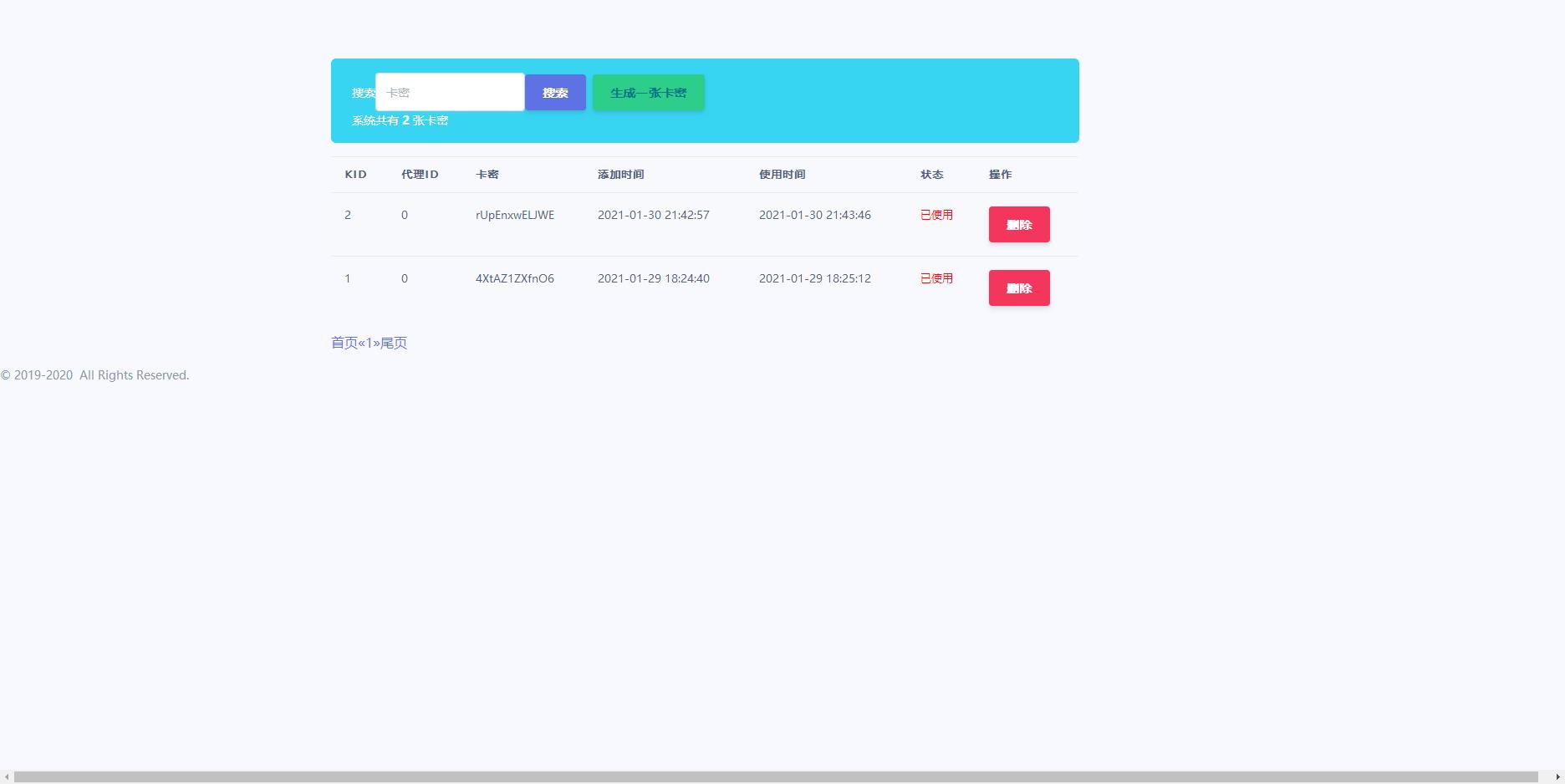Delete the card key 4XtAZ1ZXfnO6
The image size is (1565, 784).
tap(1018, 288)
